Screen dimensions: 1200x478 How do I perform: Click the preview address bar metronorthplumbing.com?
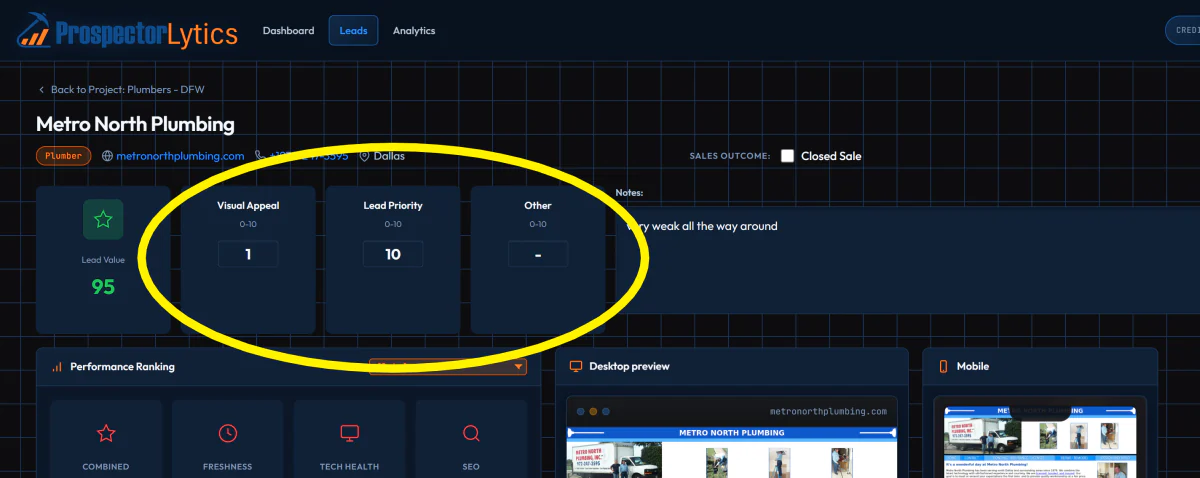point(829,411)
